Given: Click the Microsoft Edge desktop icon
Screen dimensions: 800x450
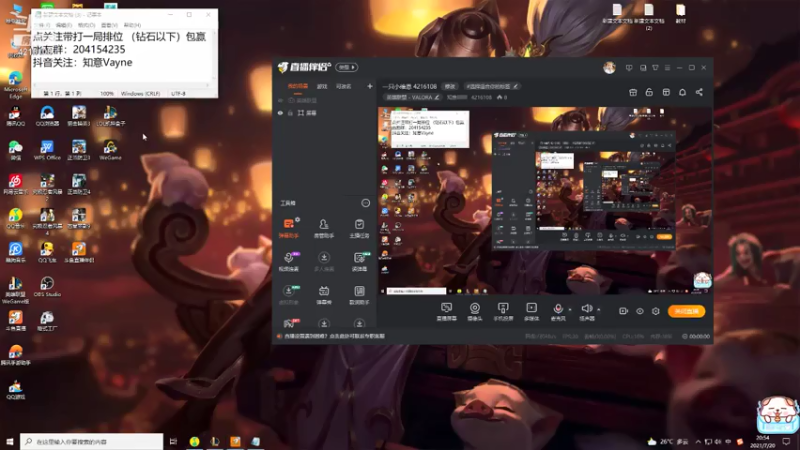Looking at the screenshot, I should point(15,84).
